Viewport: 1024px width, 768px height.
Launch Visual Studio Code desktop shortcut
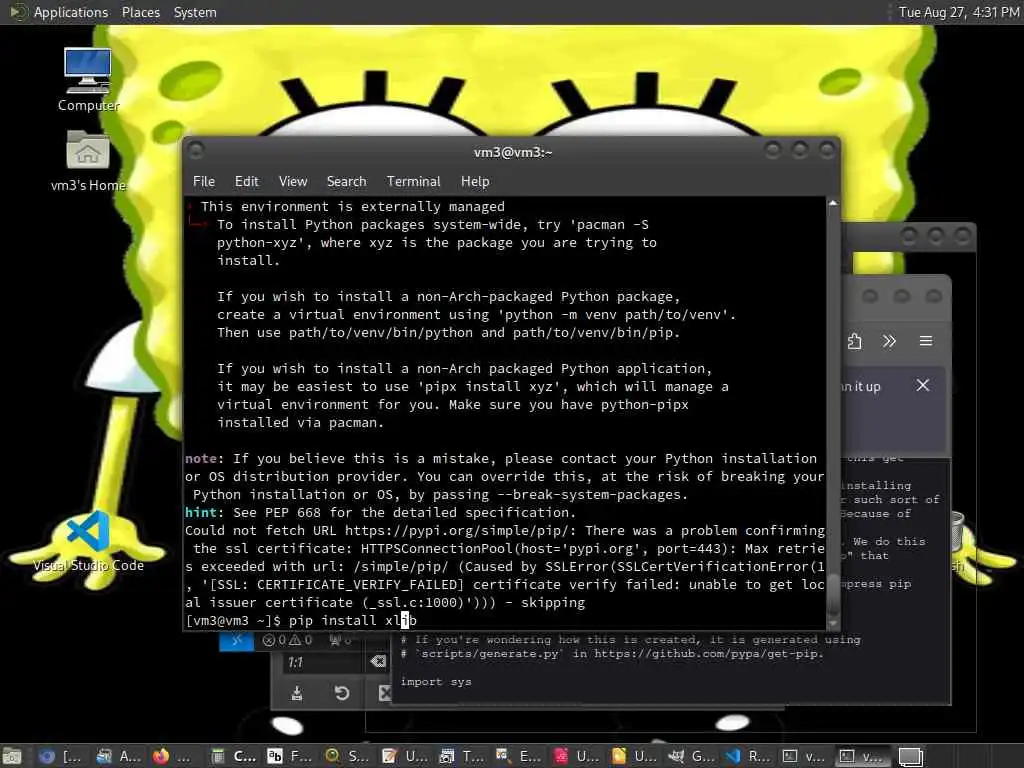[88, 542]
